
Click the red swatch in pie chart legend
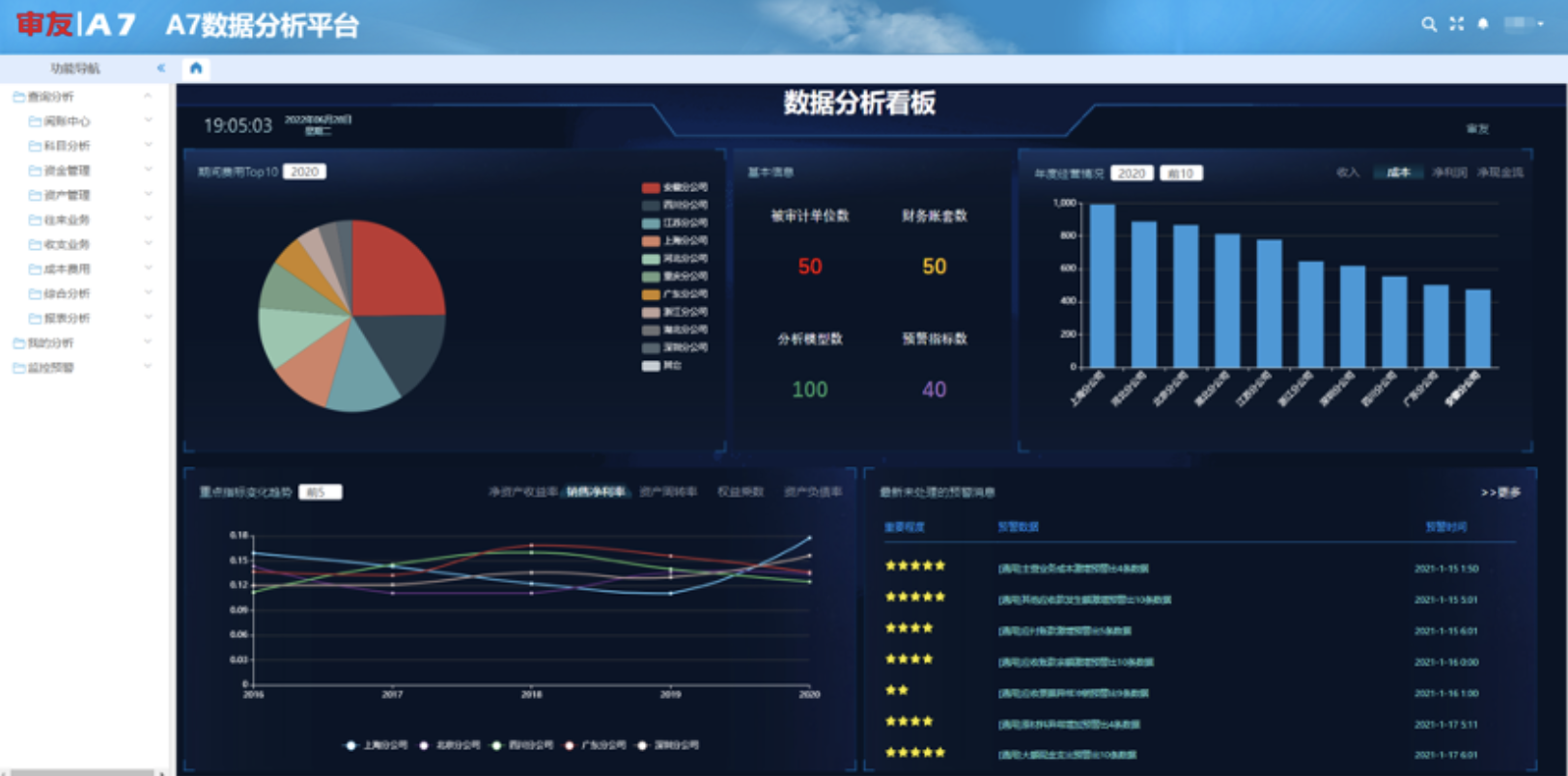tap(651, 188)
